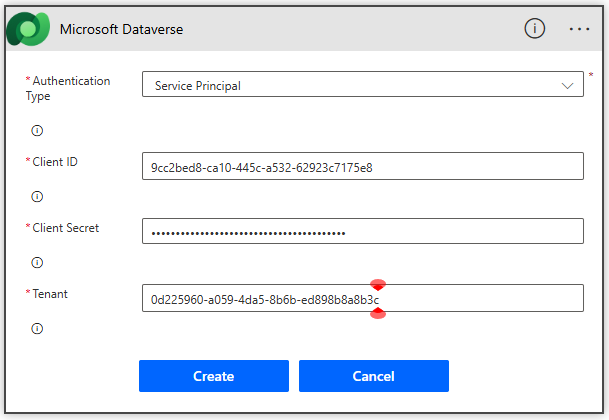
Task: Show info tooltip below Authentication Type
Action: point(37,131)
